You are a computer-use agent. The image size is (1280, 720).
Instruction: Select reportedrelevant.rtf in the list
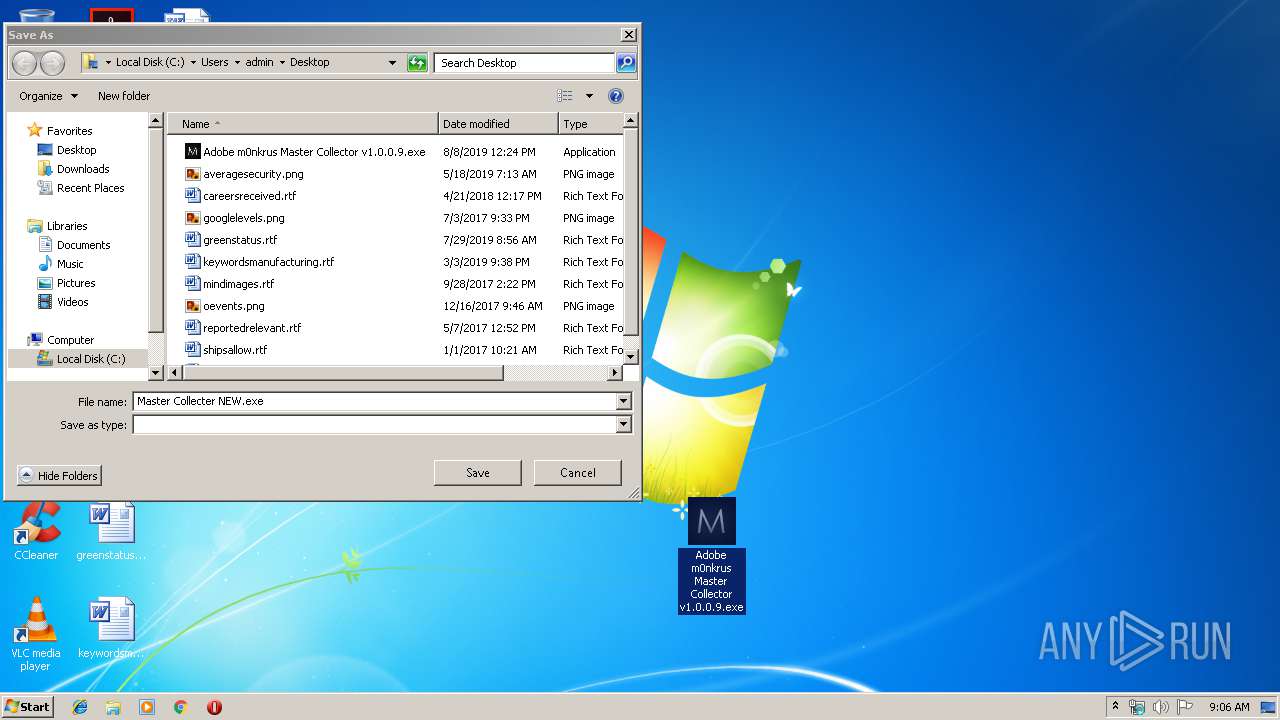(x=252, y=328)
